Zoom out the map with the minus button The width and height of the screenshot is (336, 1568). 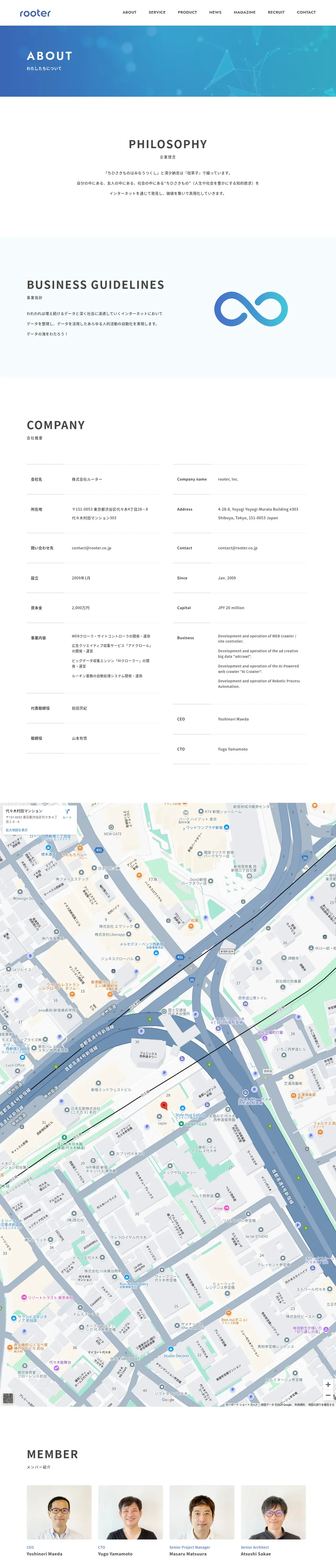[328, 1395]
